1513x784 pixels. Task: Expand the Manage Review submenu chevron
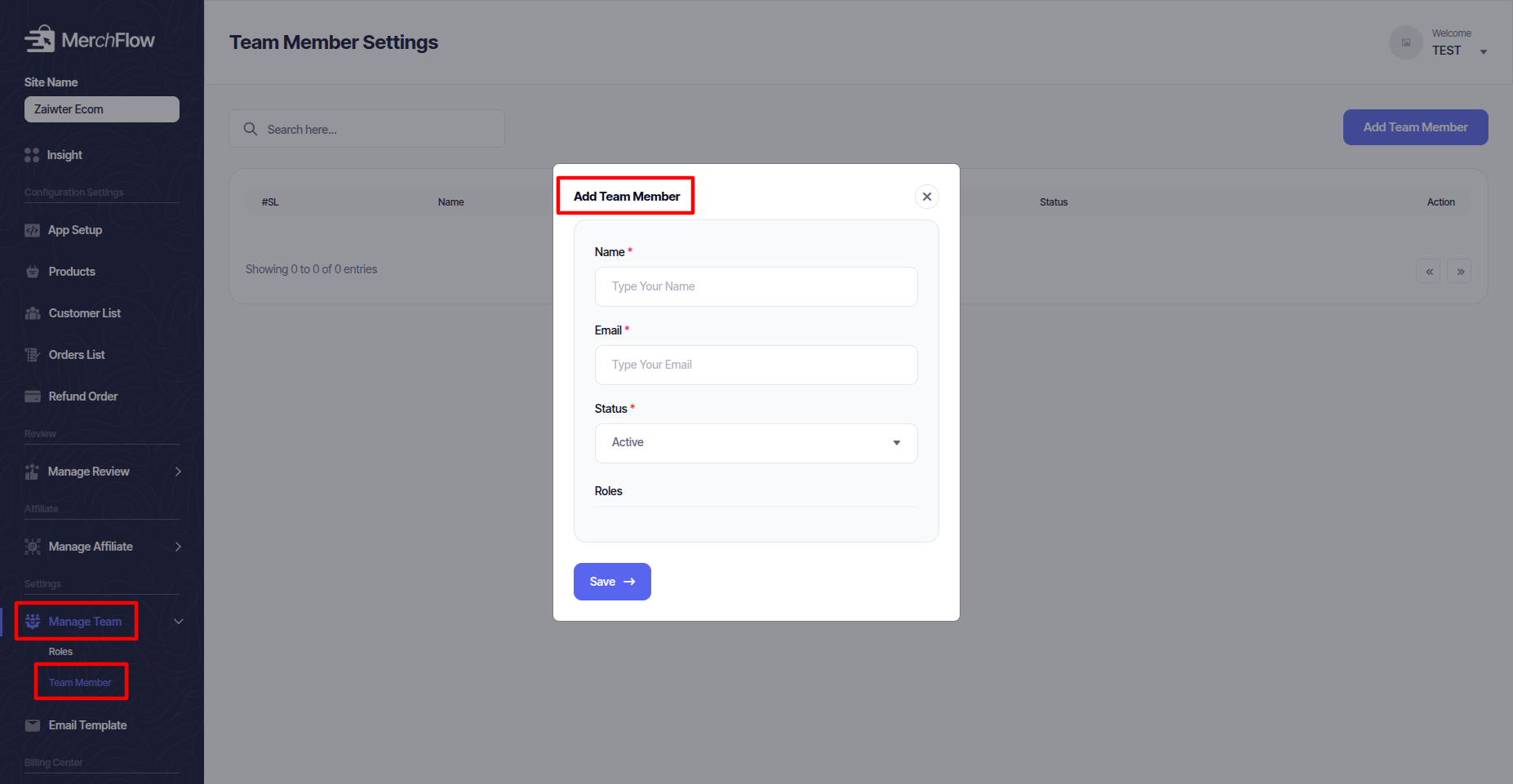pyautogui.click(x=178, y=472)
